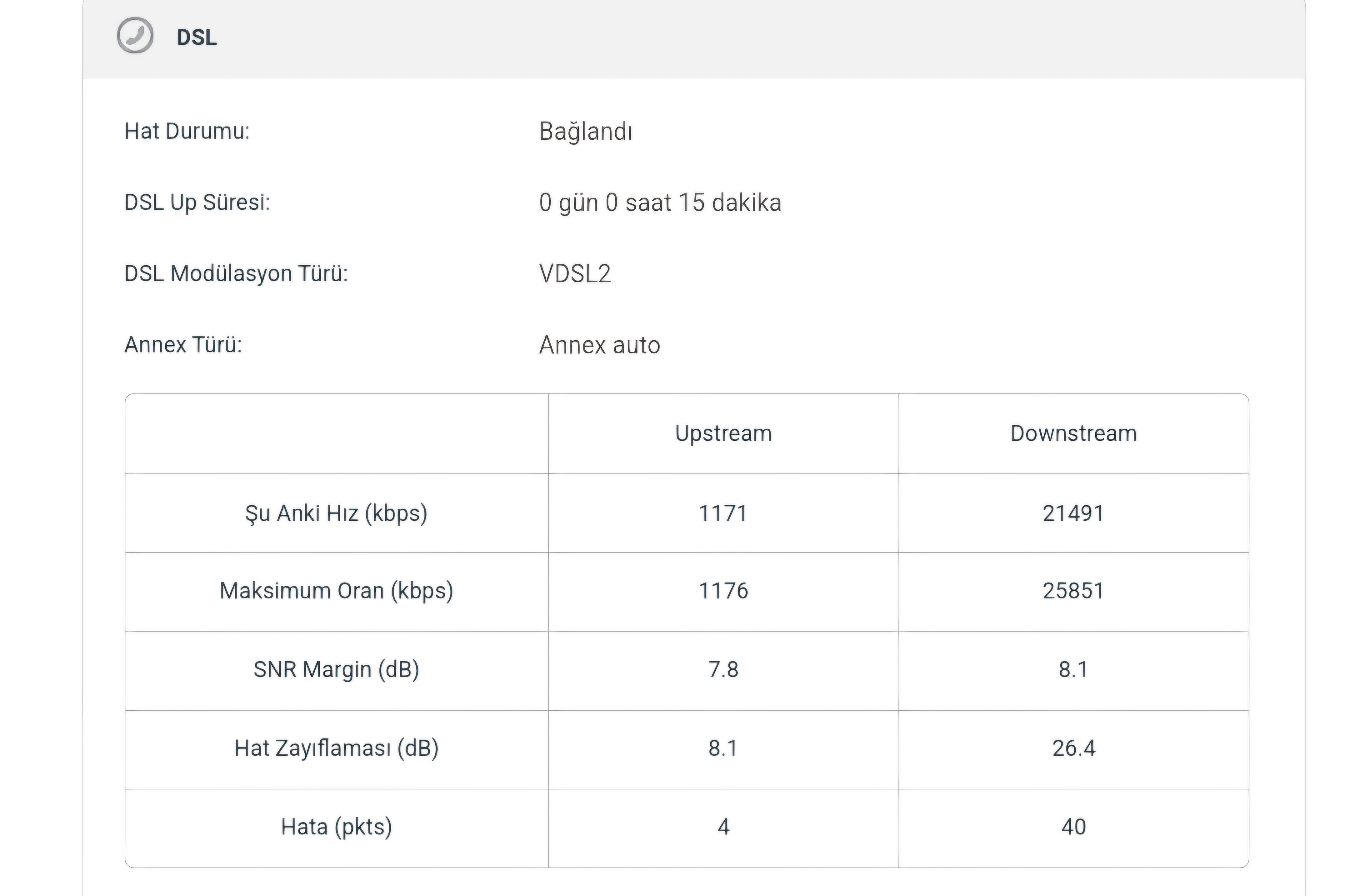Click the DSL Modülasyon Türü label
The image size is (1350, 896).
(x=236, y=274)
